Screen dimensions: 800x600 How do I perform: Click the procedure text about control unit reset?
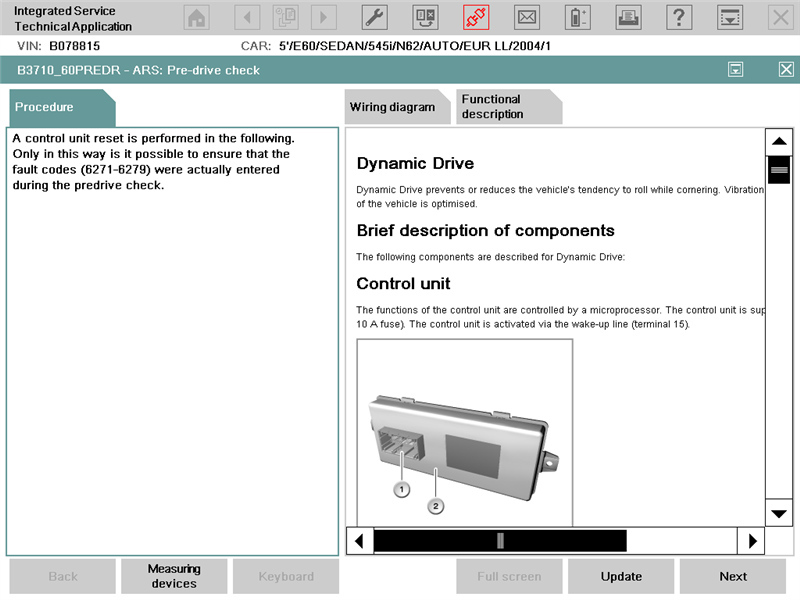coord(153,162)
